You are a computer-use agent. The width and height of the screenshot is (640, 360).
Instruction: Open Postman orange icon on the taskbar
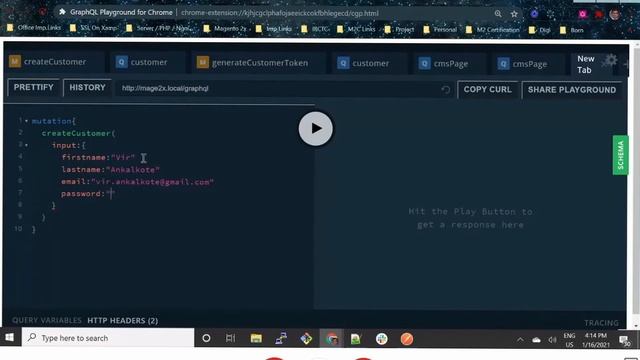(x=407, y=339)
